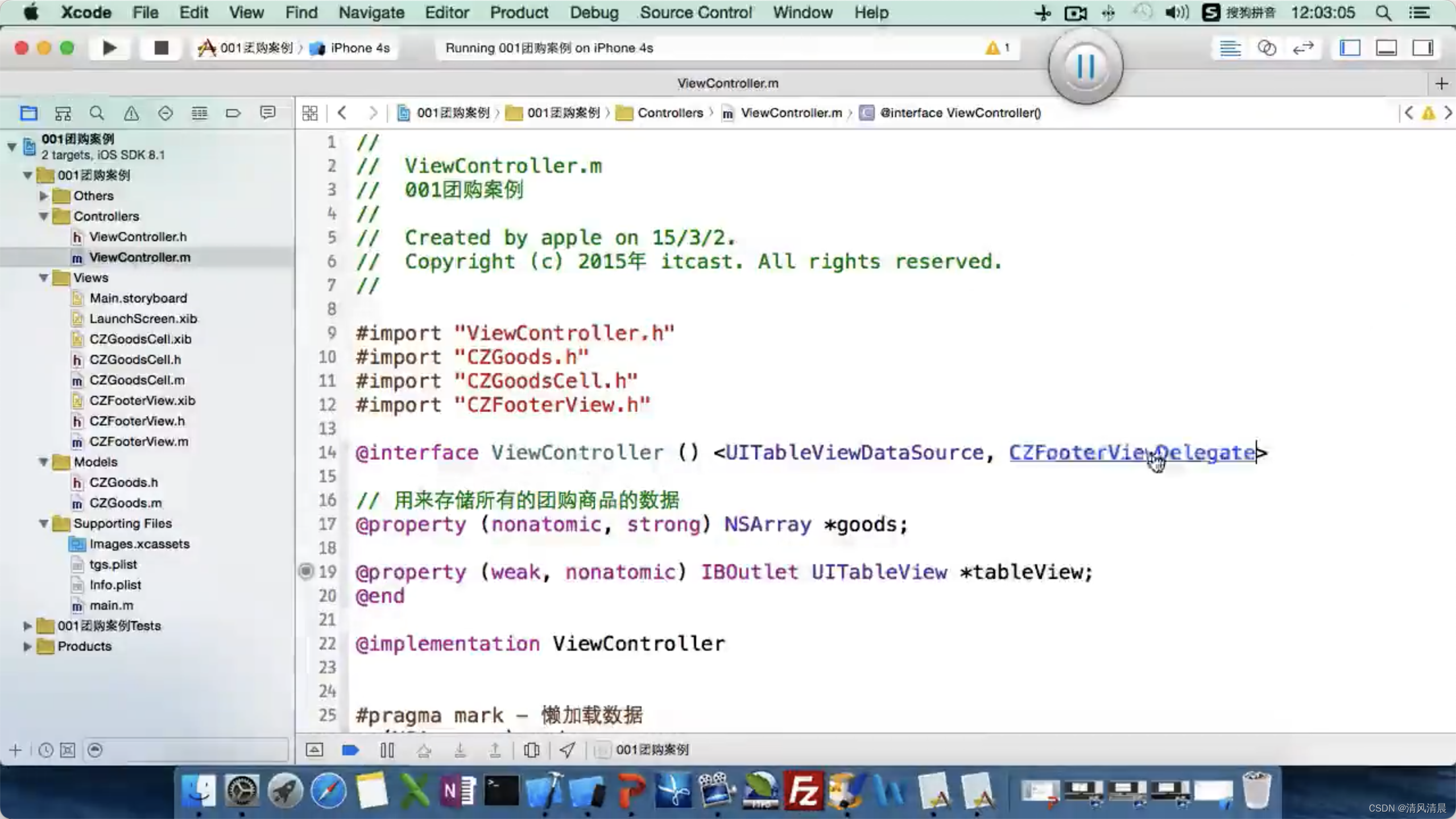Image resolution: width=1456 pixels, height=819 pixels.
Task: Collapse the Supporting Files group
Action: [x=43, y=523]
